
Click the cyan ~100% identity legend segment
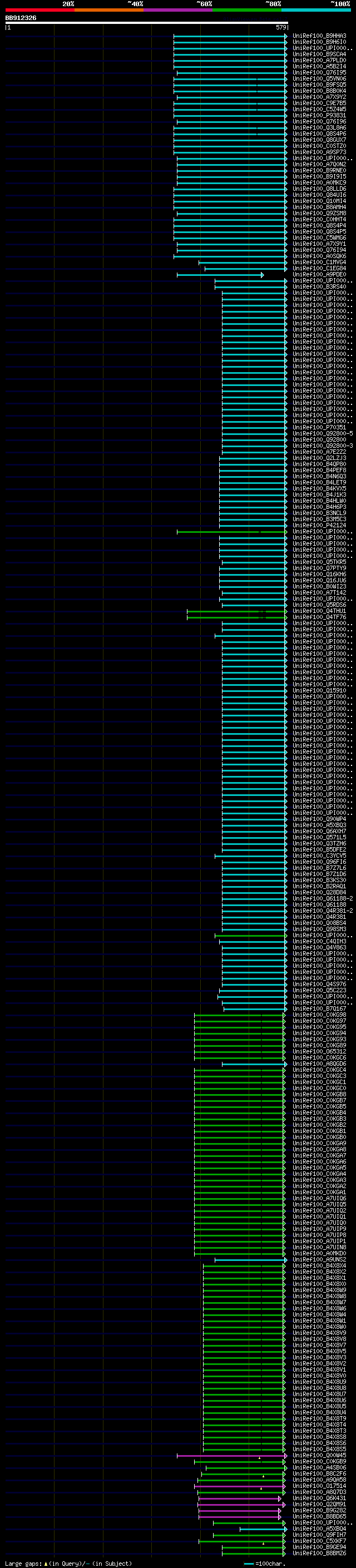pyautogui.click(x=317, y=10)
